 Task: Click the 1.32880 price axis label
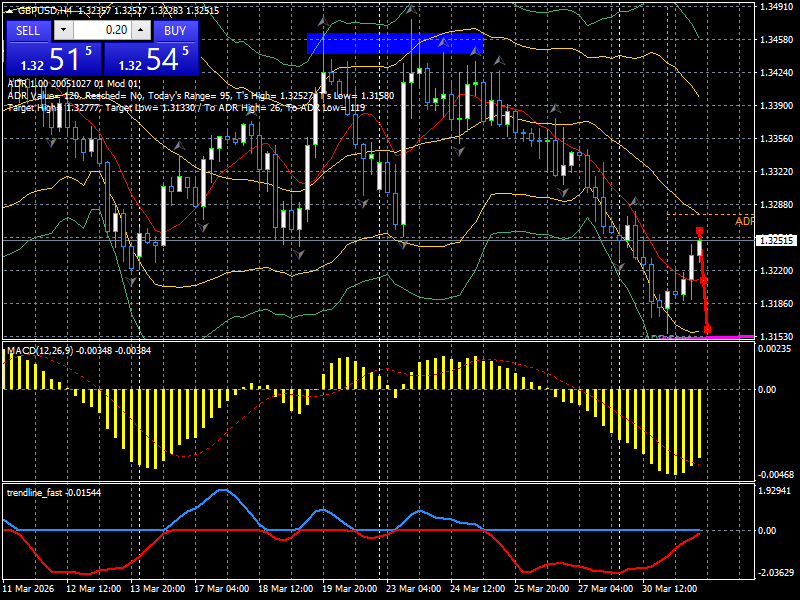776,205
